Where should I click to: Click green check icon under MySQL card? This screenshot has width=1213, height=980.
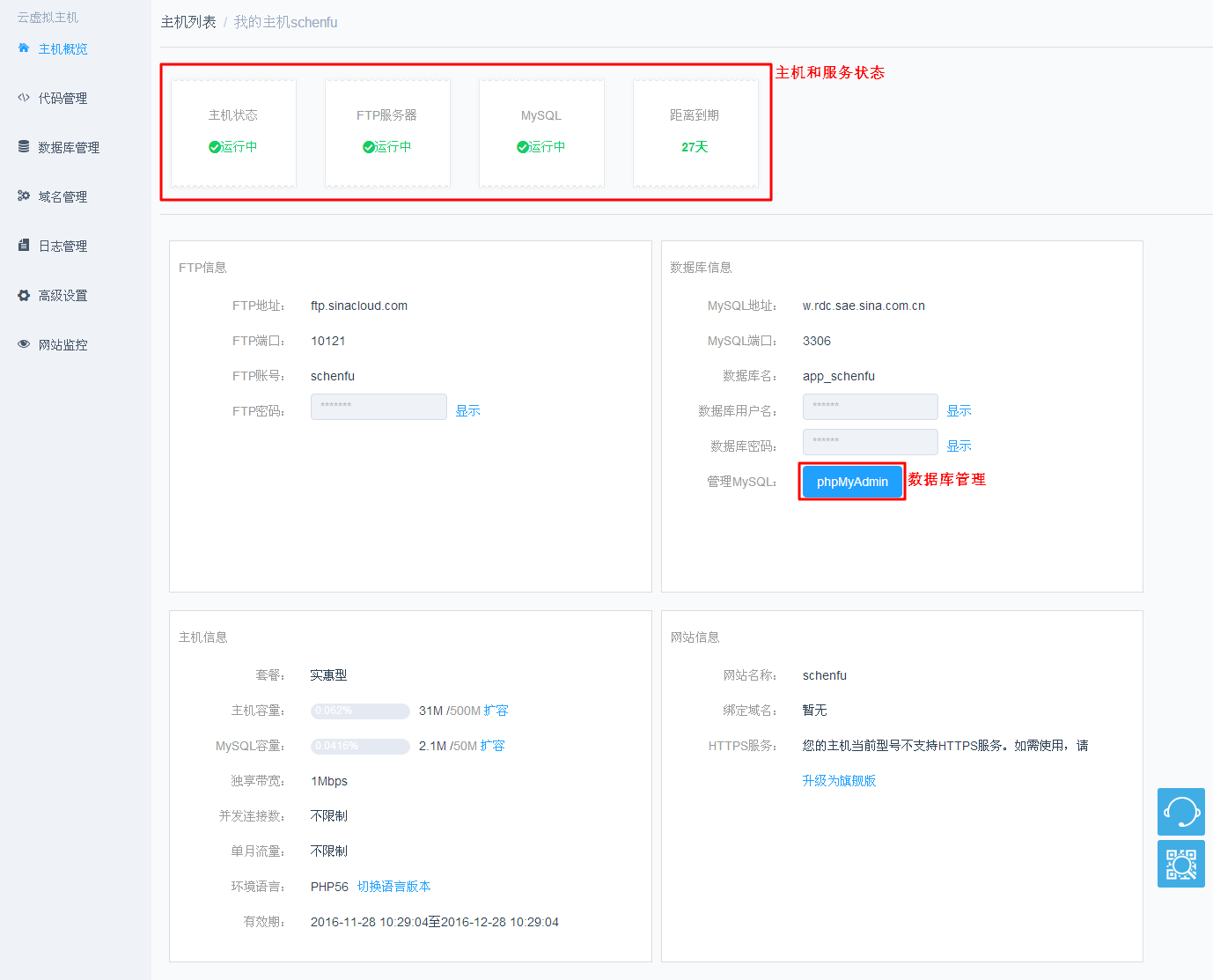click(x=522, y=147)
